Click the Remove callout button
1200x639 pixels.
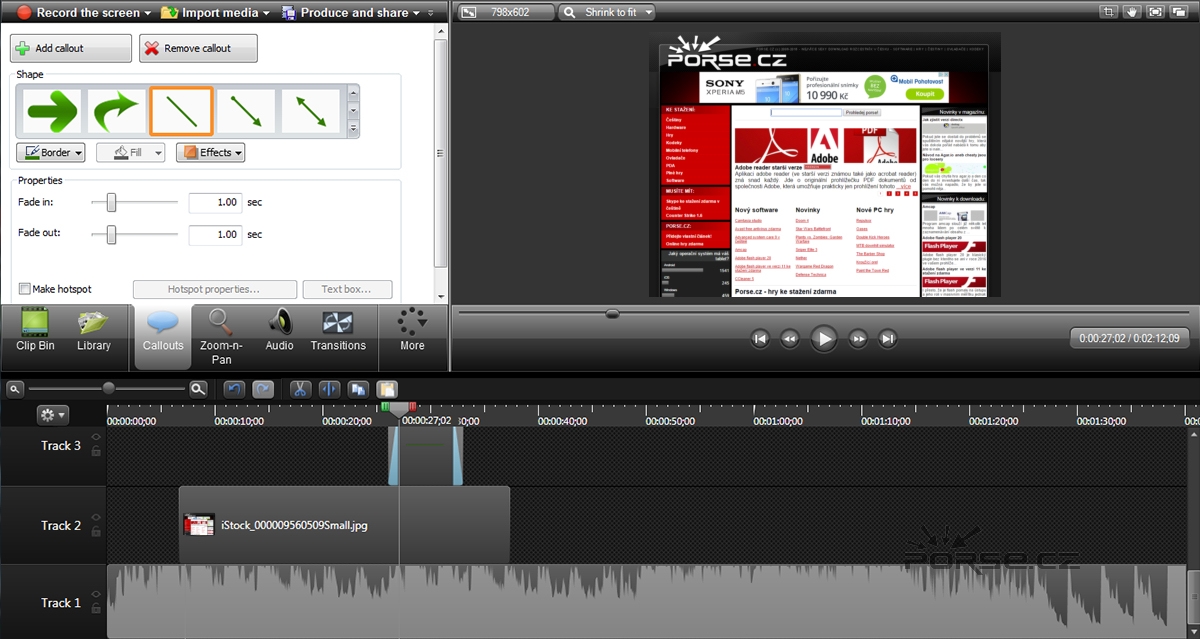click(x=198, y=48)
